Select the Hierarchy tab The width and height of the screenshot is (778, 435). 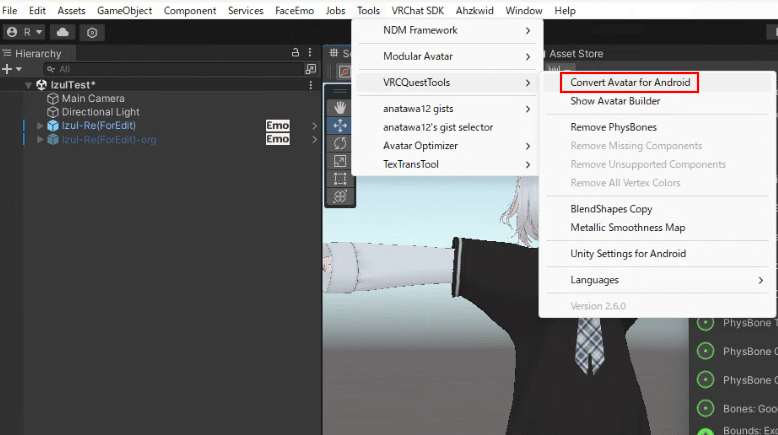pyautogui.click(x=38, y=54)
